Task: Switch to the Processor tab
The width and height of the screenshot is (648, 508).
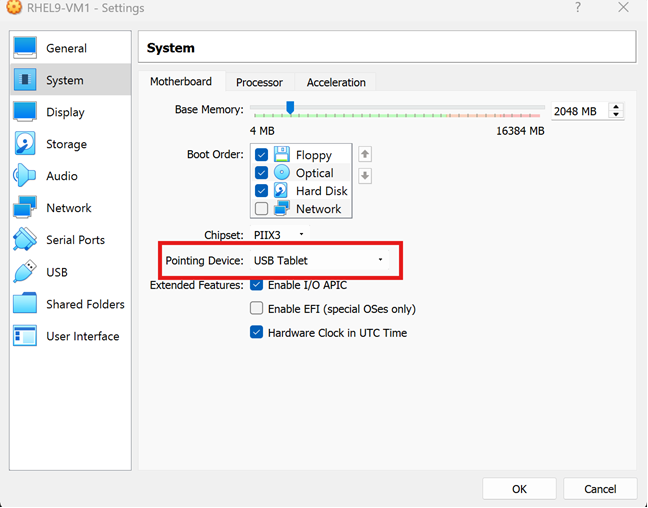Action: [259, 82]
